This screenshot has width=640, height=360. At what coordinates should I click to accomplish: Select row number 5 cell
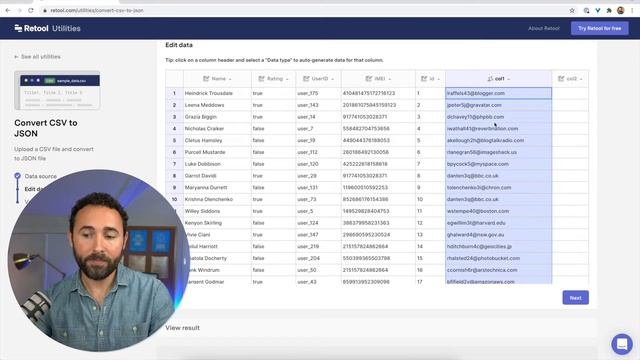coord(174,140)
